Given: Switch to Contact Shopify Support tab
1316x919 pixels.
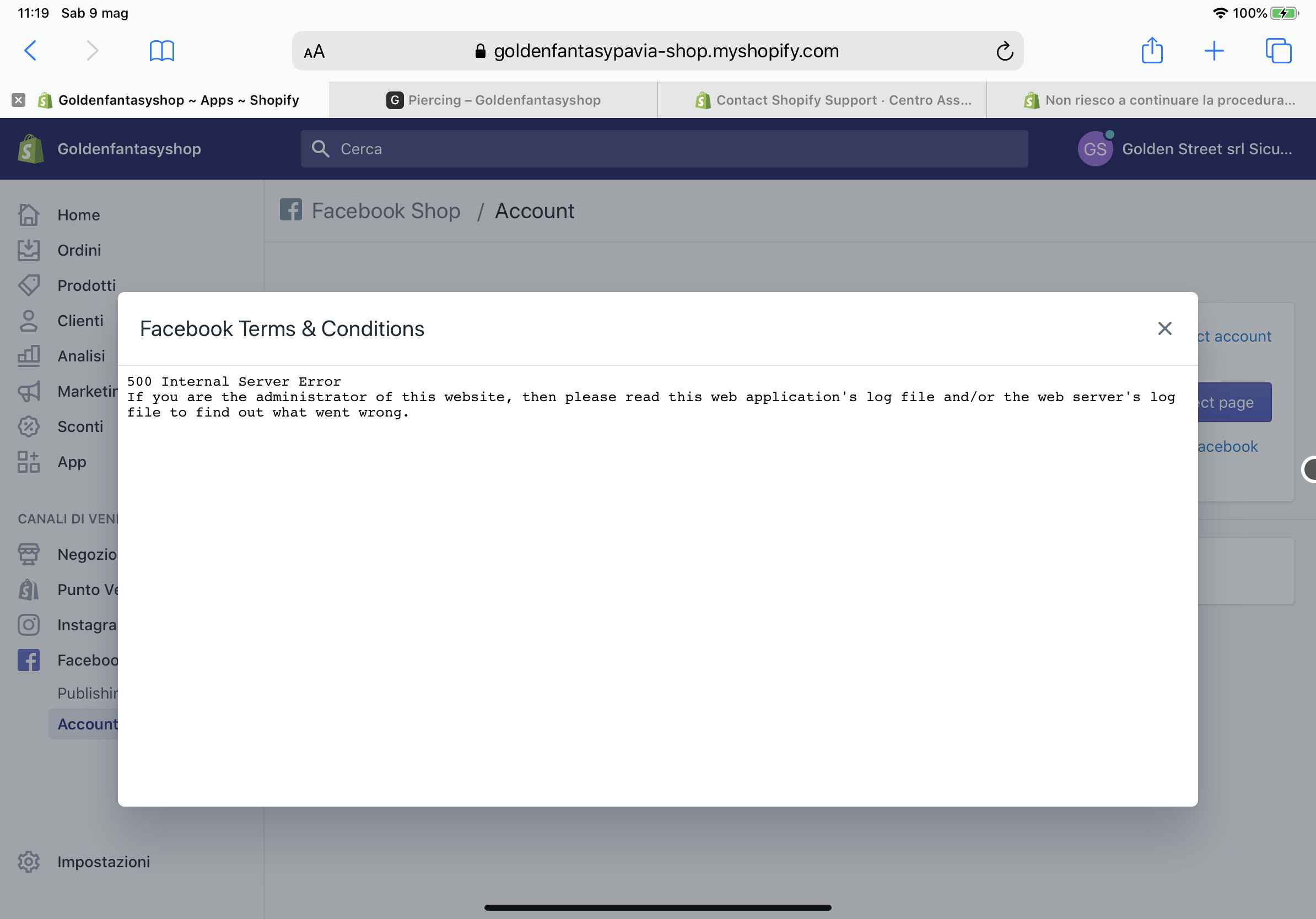Looking at the screenshot, I should coord(833,100).
